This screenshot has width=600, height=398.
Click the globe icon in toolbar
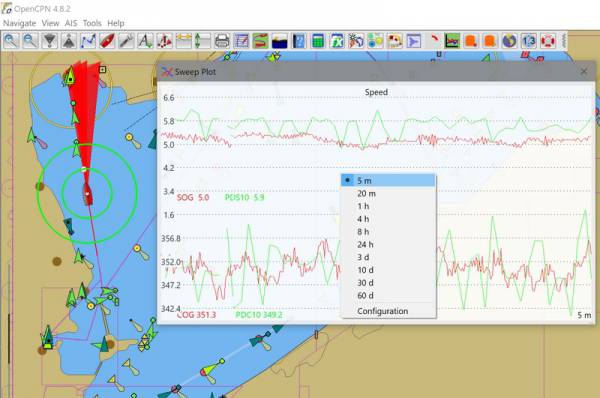(509, 41)
